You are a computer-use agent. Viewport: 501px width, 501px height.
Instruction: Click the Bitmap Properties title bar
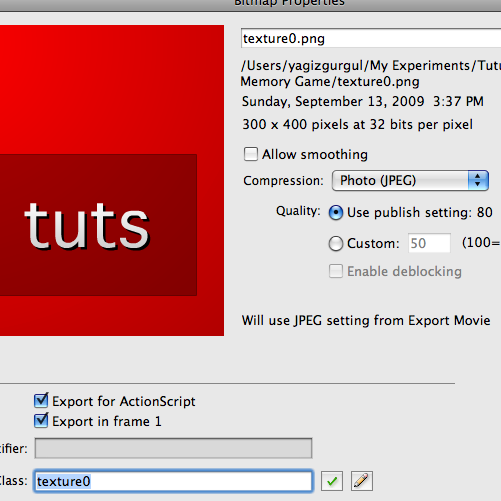250,5
